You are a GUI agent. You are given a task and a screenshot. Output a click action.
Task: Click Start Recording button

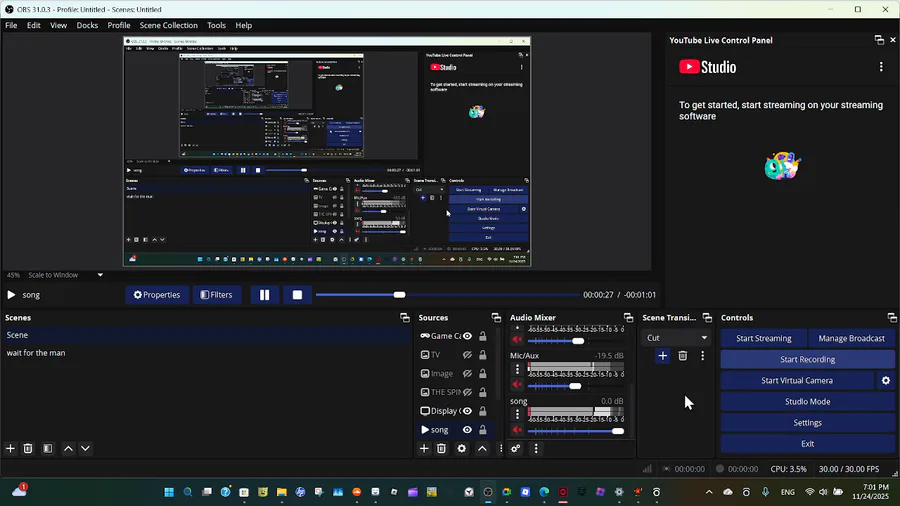coord(808,360)
